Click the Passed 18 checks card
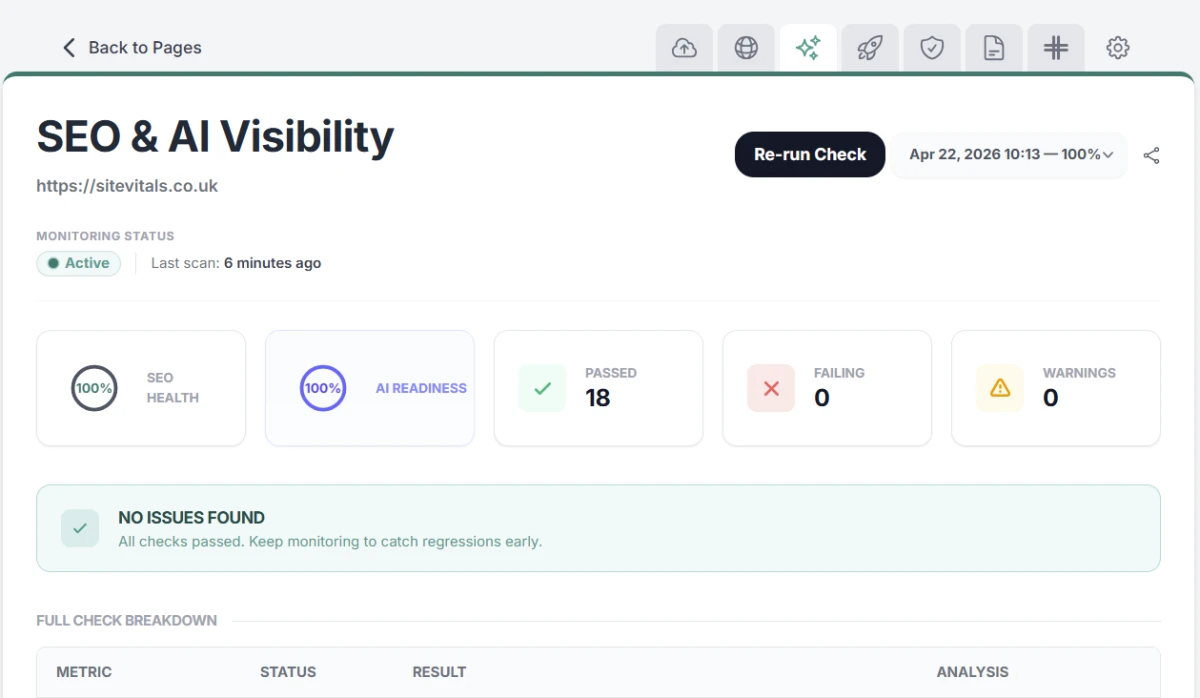This screenshot has width=1200, height=698. pos(598,388)
